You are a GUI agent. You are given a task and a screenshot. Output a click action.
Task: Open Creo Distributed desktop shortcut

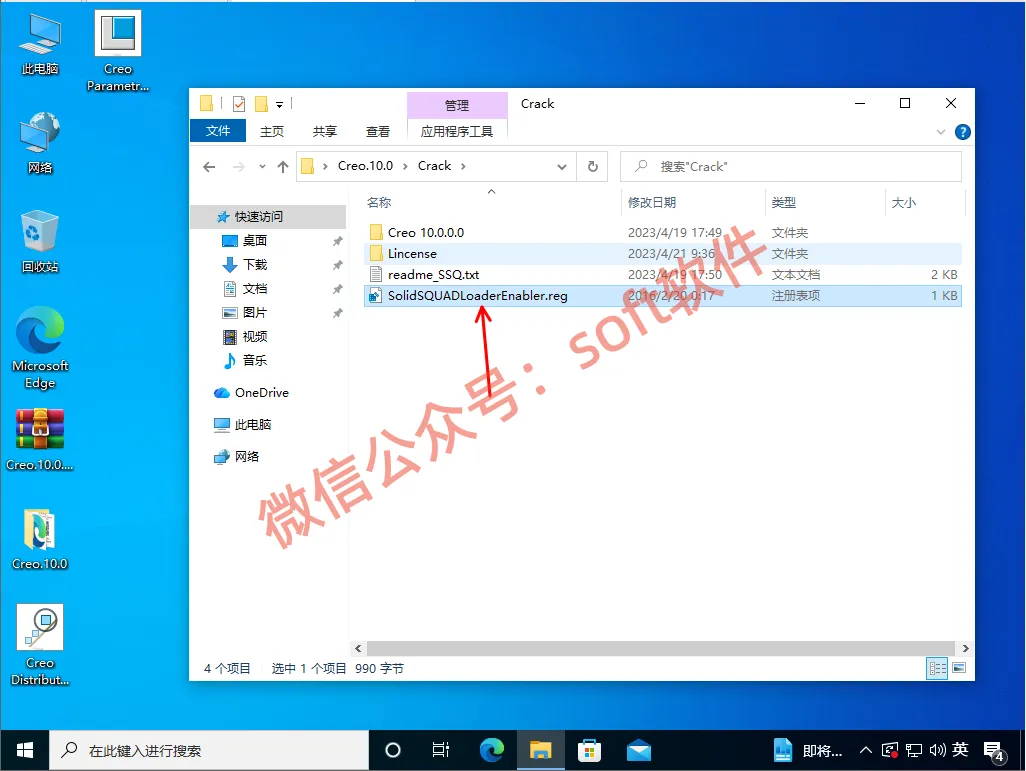[x=40, y=645]
